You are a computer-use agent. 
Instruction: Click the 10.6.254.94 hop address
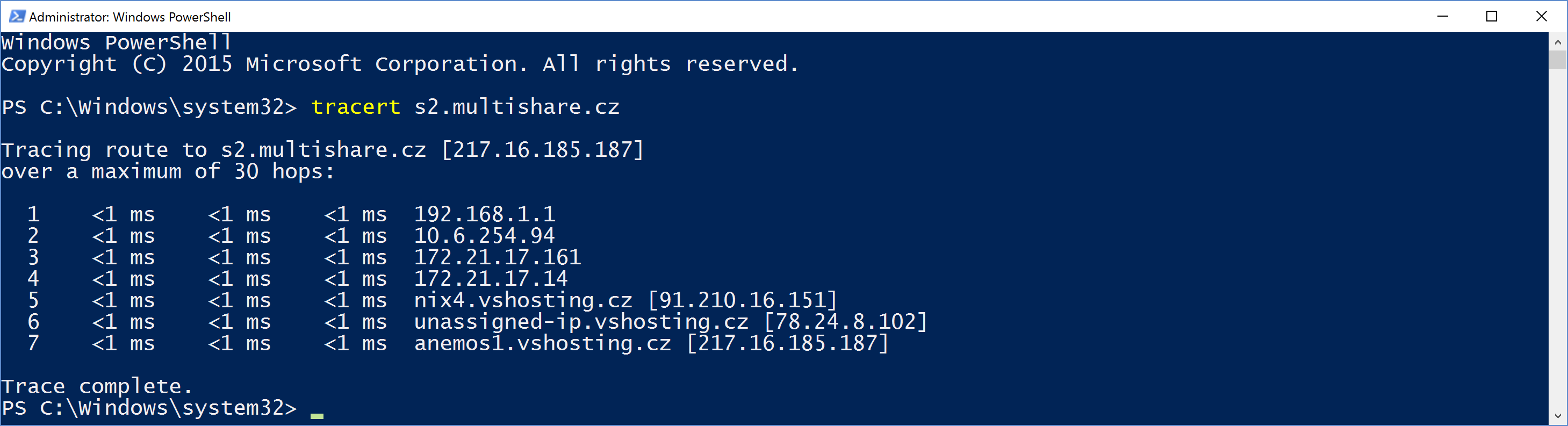click(485, 235)
